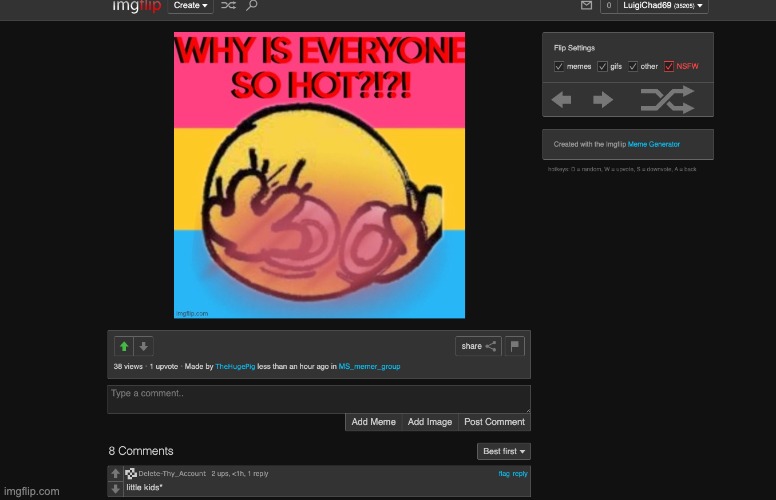776x500 pixels.
Task: Uncheck the memes checkbox
Action: point(559,67)
